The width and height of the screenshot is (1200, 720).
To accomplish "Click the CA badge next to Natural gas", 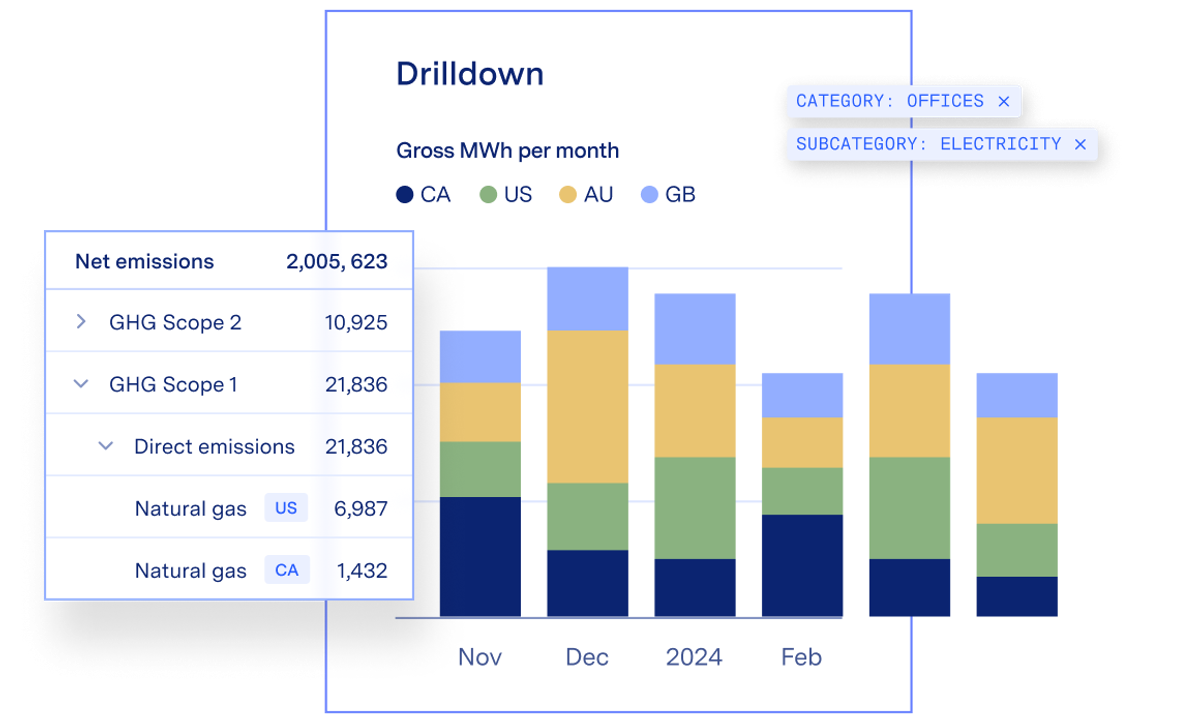I will pos(286,570).
